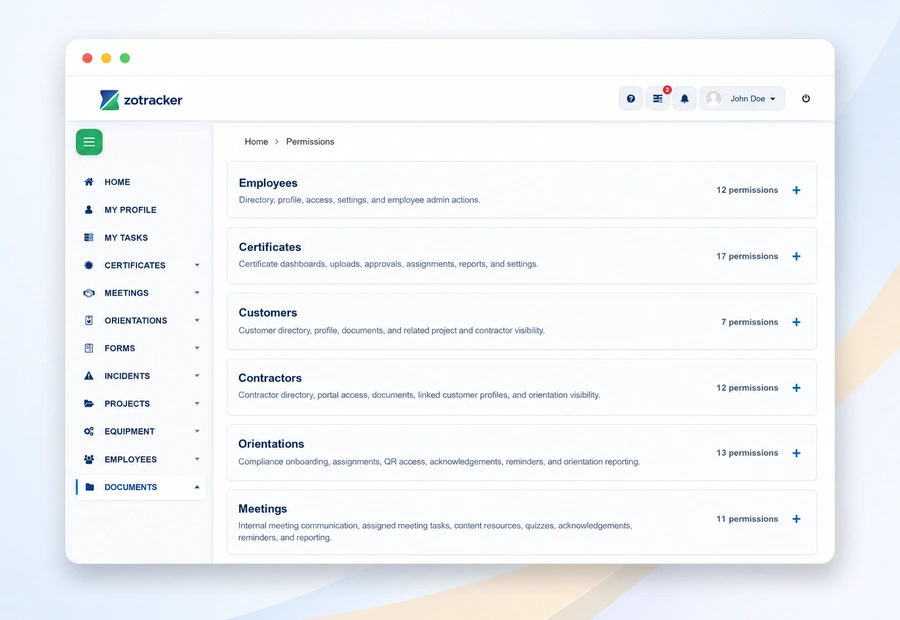Click the Contractors card heading
Screen dimensions: 900x620
click(x=270, y=378)
